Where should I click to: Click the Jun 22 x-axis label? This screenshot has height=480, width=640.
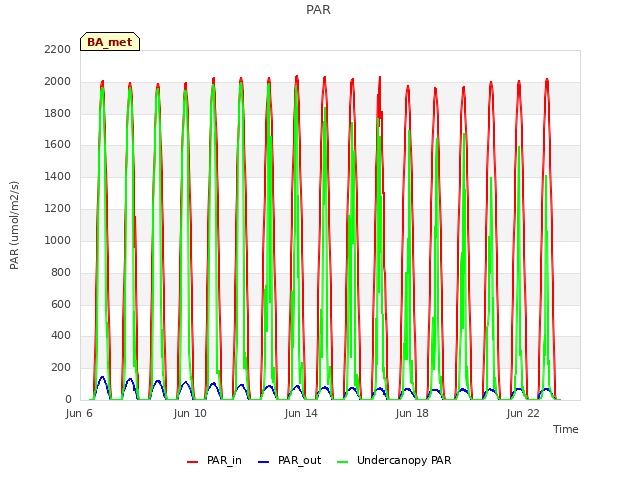pyautogui.click(x=523, y=413)
